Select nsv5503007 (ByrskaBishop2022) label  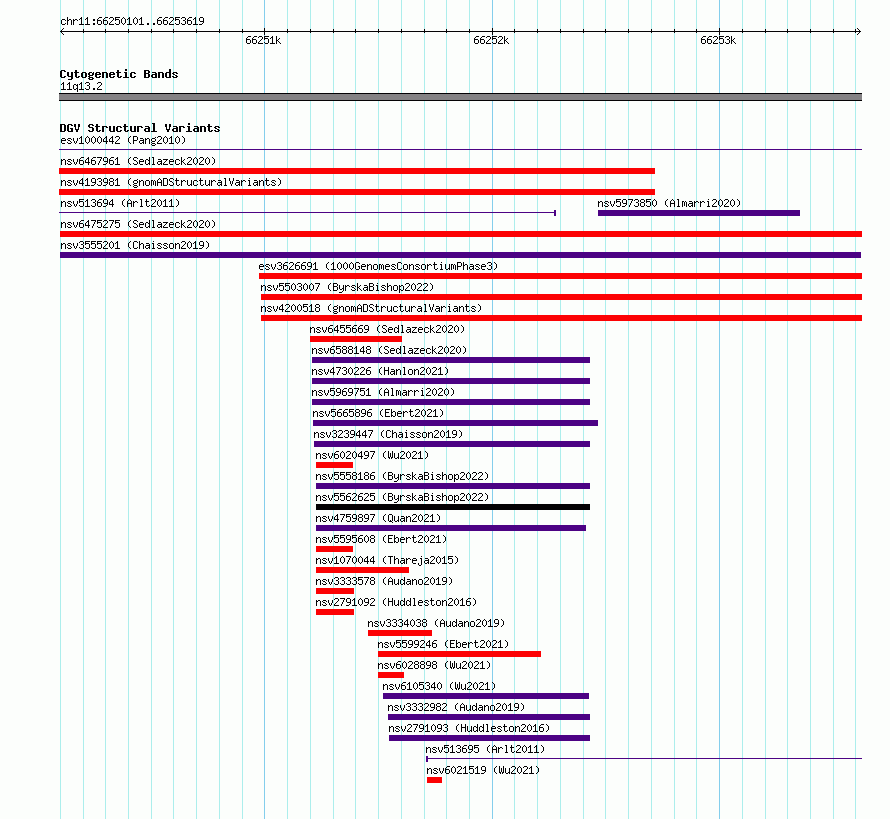(347, 287)
